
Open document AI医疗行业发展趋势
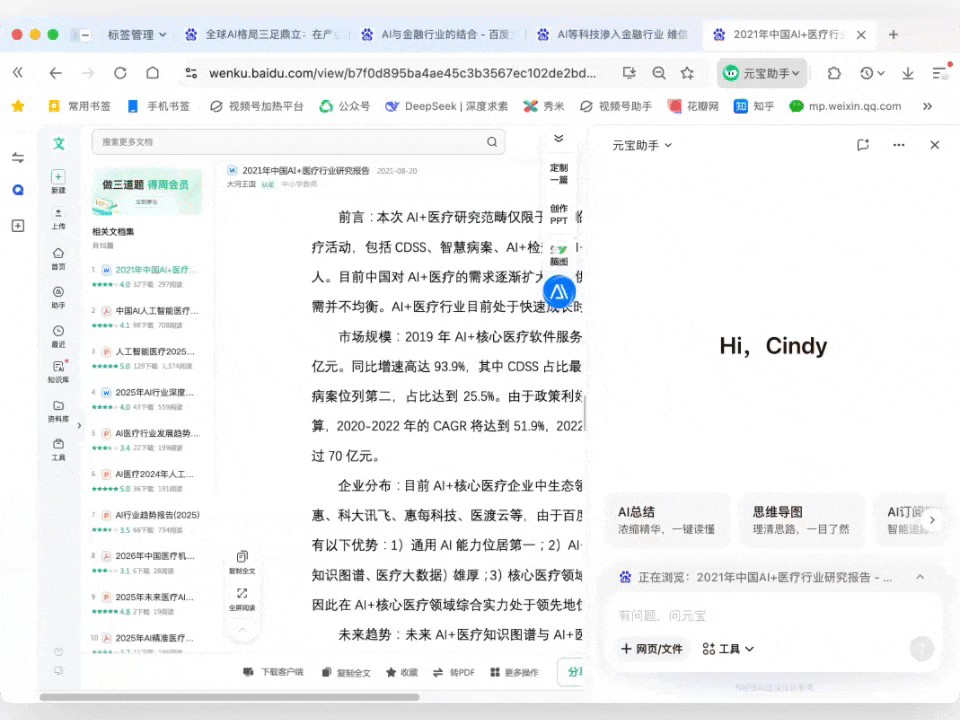click(157, 433)
